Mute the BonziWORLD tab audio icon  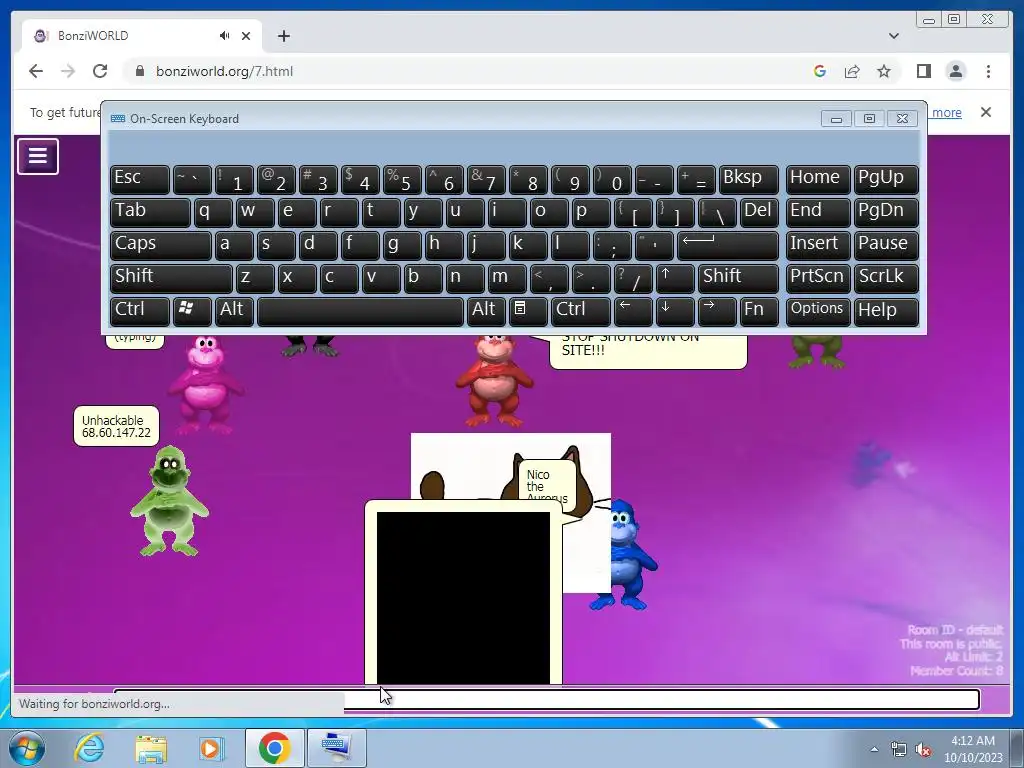point(225,36)
